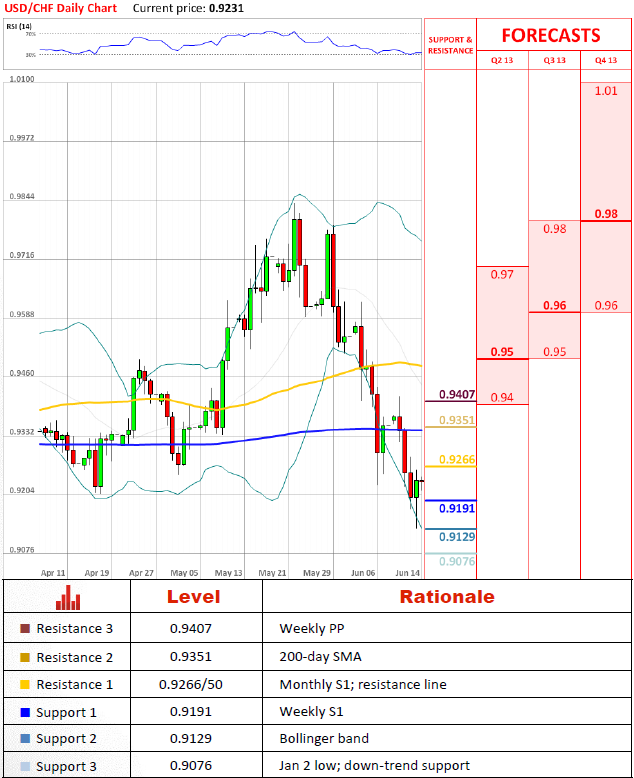Select the 'Resistance 1' row label
The height and width of the screenshot is (778, 634).
click(x=74, y=685)
